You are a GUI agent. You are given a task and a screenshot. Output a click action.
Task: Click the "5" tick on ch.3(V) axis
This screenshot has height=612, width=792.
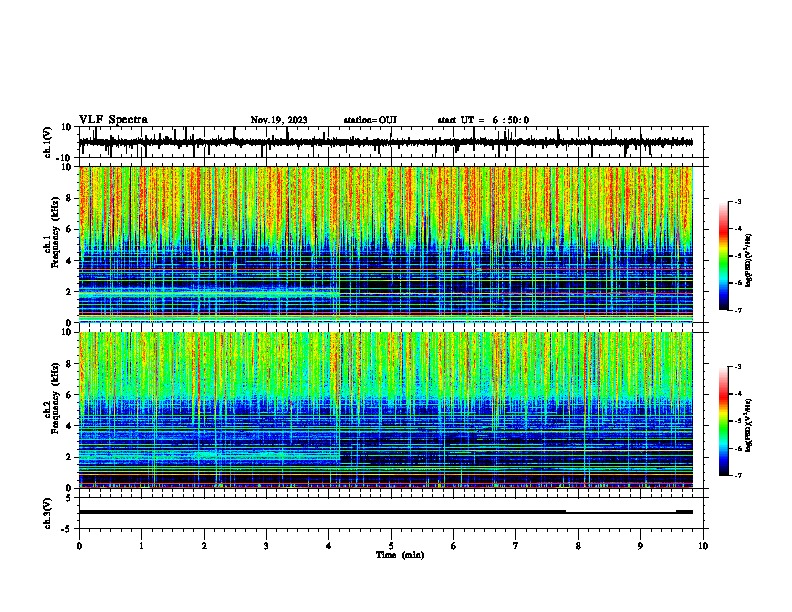click(69, 498)
